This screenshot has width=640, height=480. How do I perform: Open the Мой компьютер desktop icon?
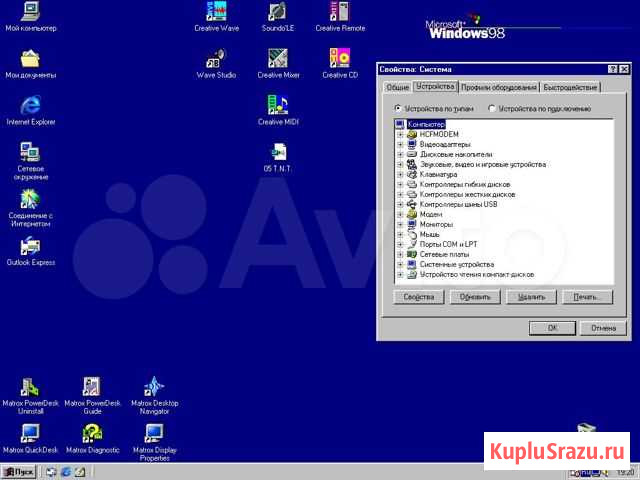coord(31,16)
